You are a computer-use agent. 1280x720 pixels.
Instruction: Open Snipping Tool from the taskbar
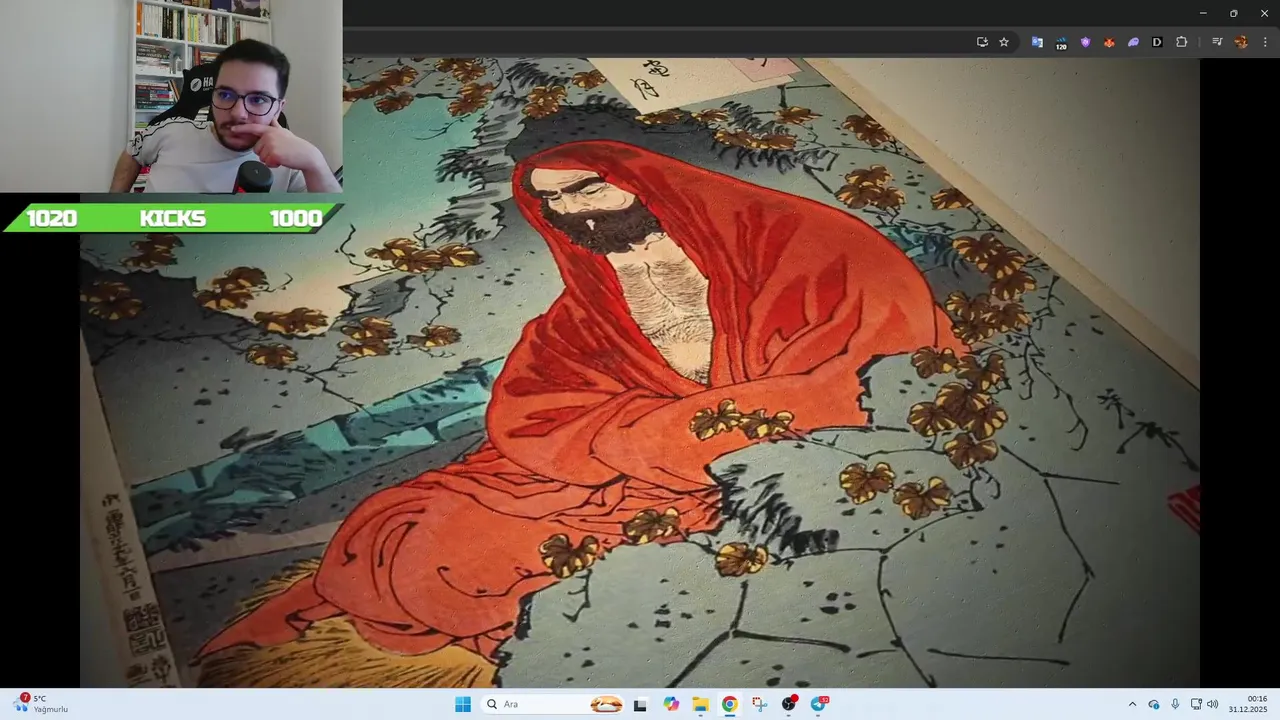click(x=760, y=704)
